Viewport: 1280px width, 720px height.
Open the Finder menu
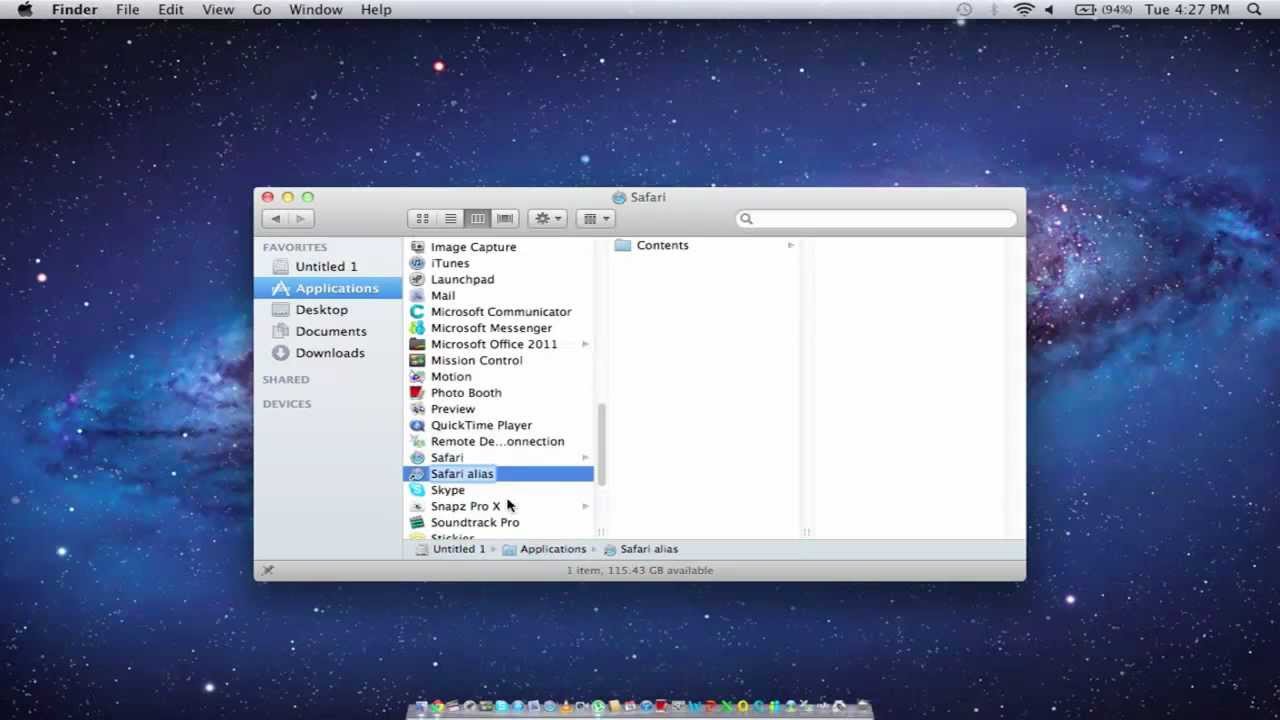click(74, 10)
